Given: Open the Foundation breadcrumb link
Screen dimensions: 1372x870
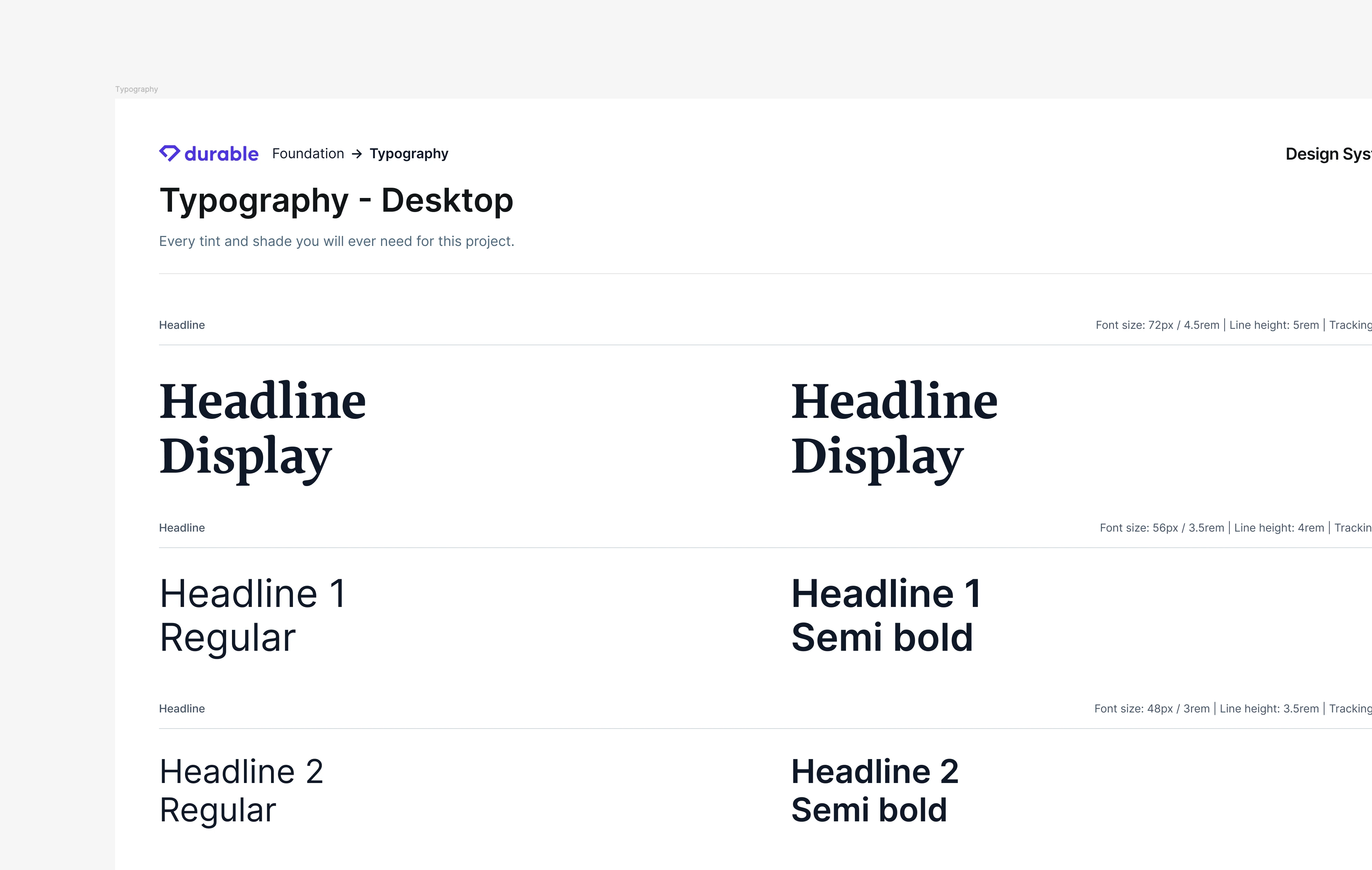Looking at the screenshot, I should [x=308, y=154].
